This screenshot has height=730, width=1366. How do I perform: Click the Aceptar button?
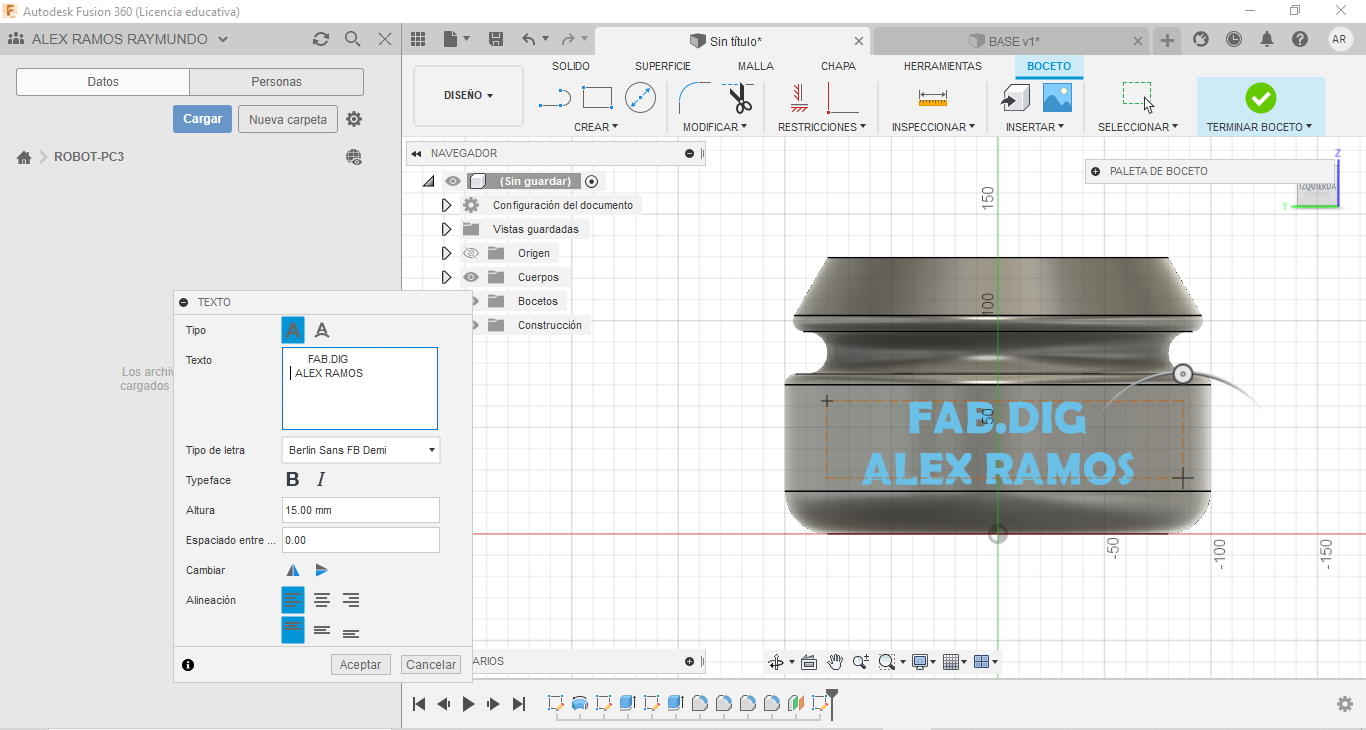coord(360,665)
